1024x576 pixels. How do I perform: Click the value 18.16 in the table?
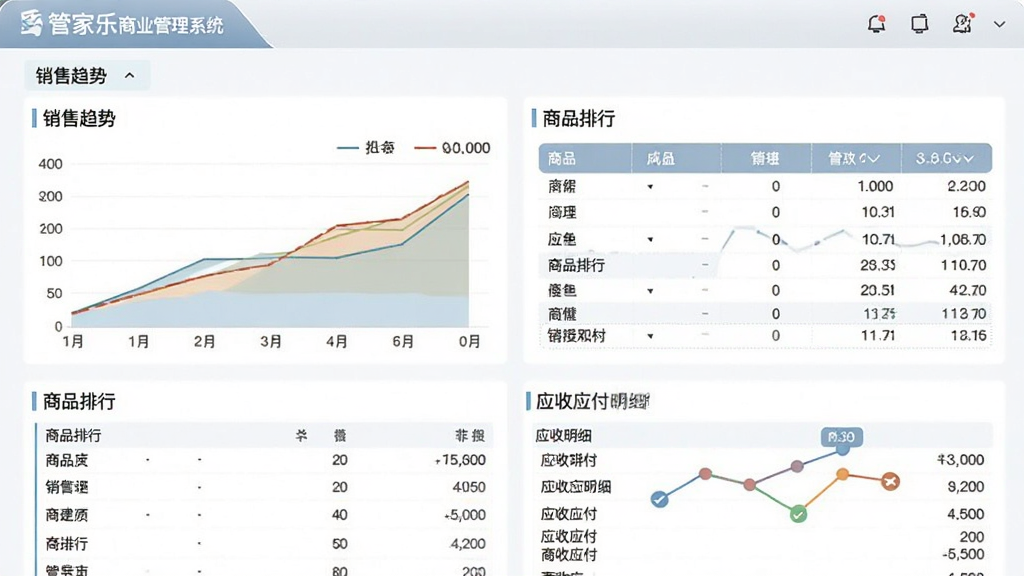(x=968, y=336)
